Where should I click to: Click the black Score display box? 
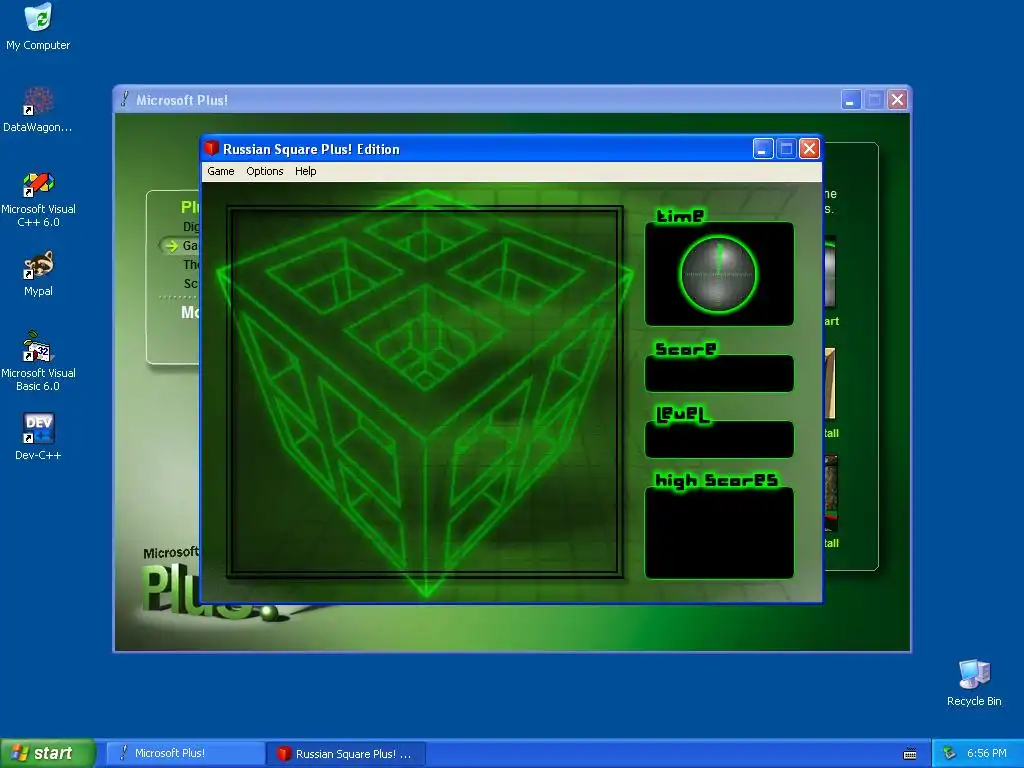[719, 374]
